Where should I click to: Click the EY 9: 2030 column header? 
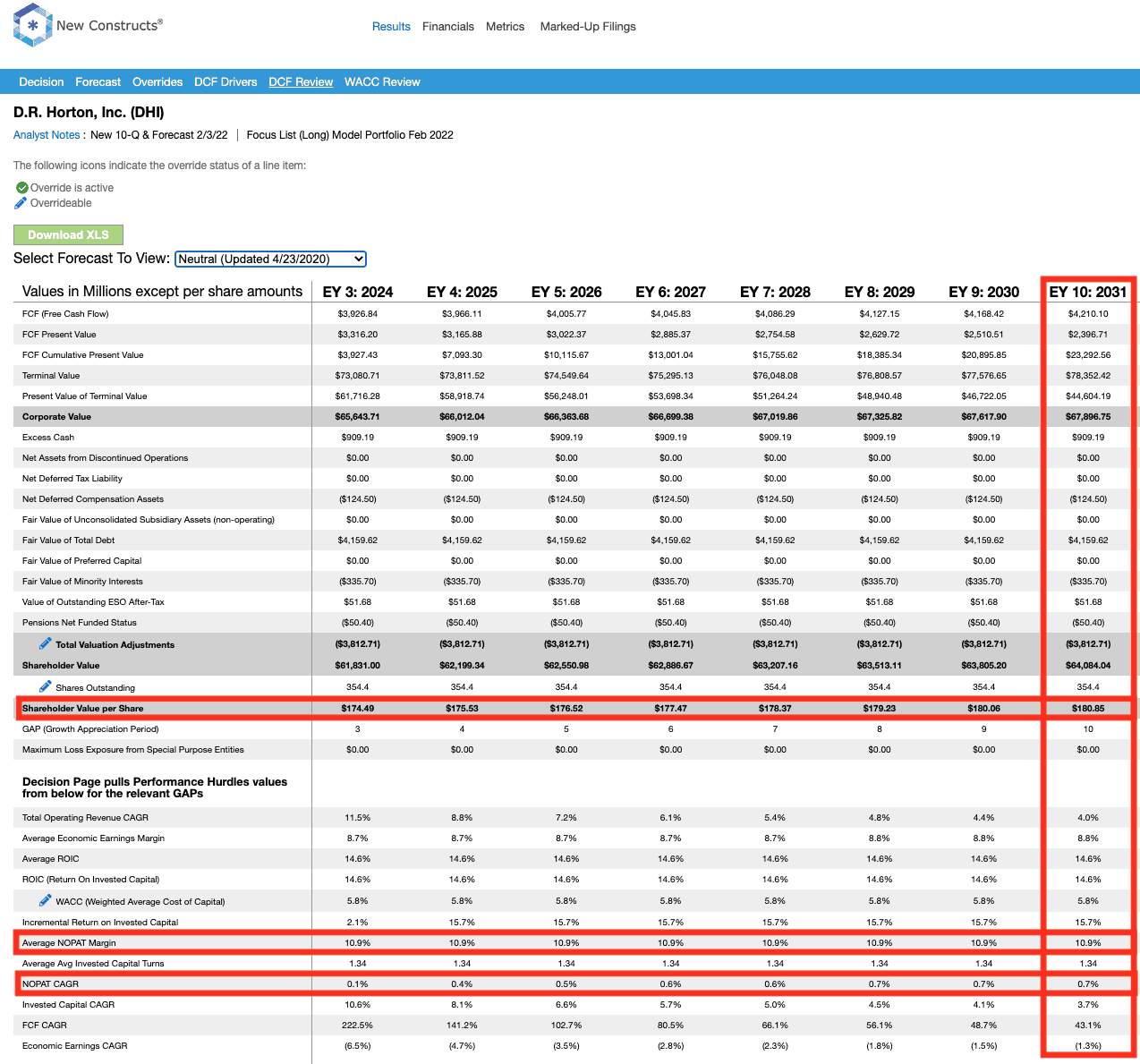coord(984,292)
